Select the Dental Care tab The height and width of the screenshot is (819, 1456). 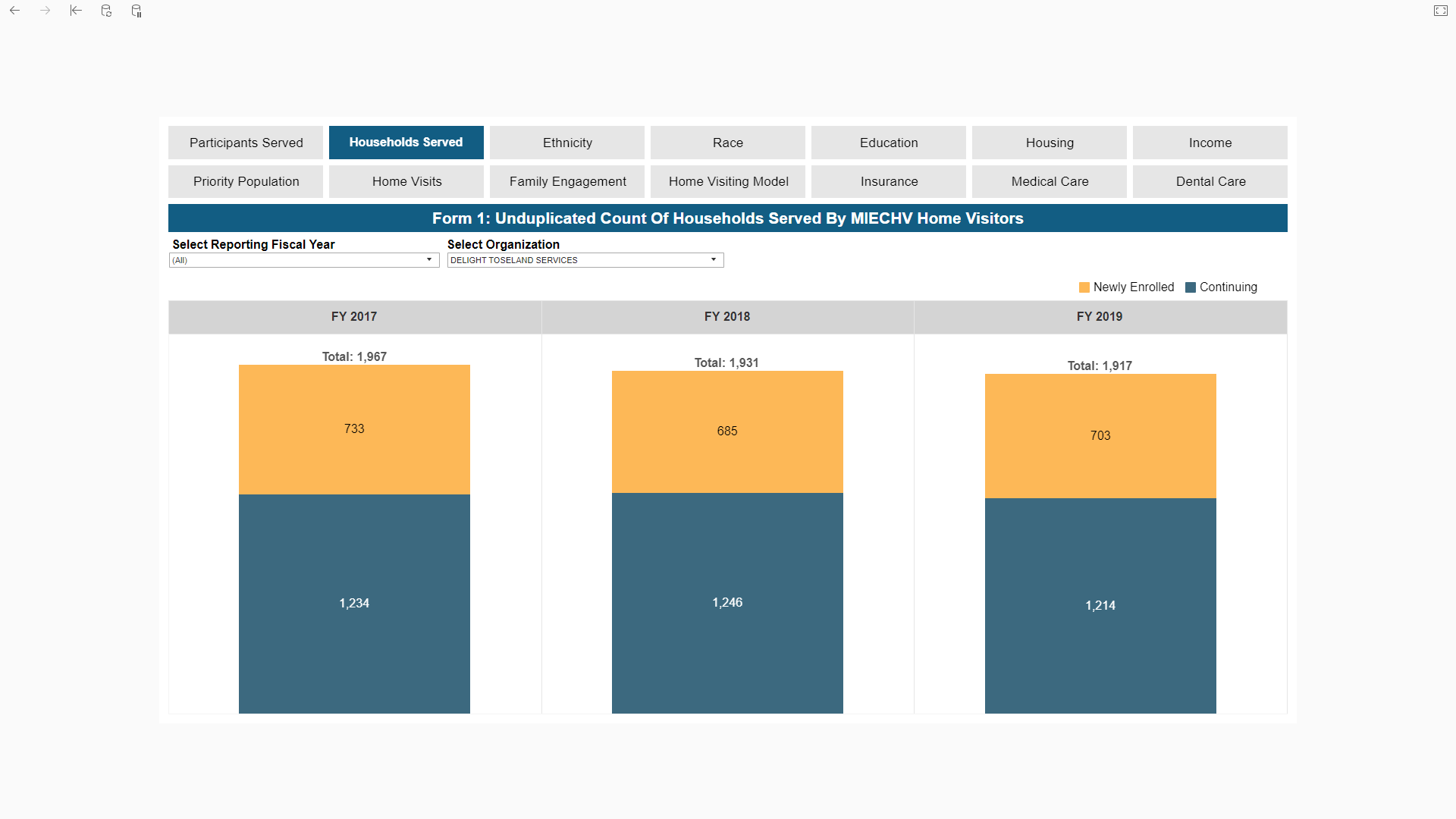tap(1210, 181)
